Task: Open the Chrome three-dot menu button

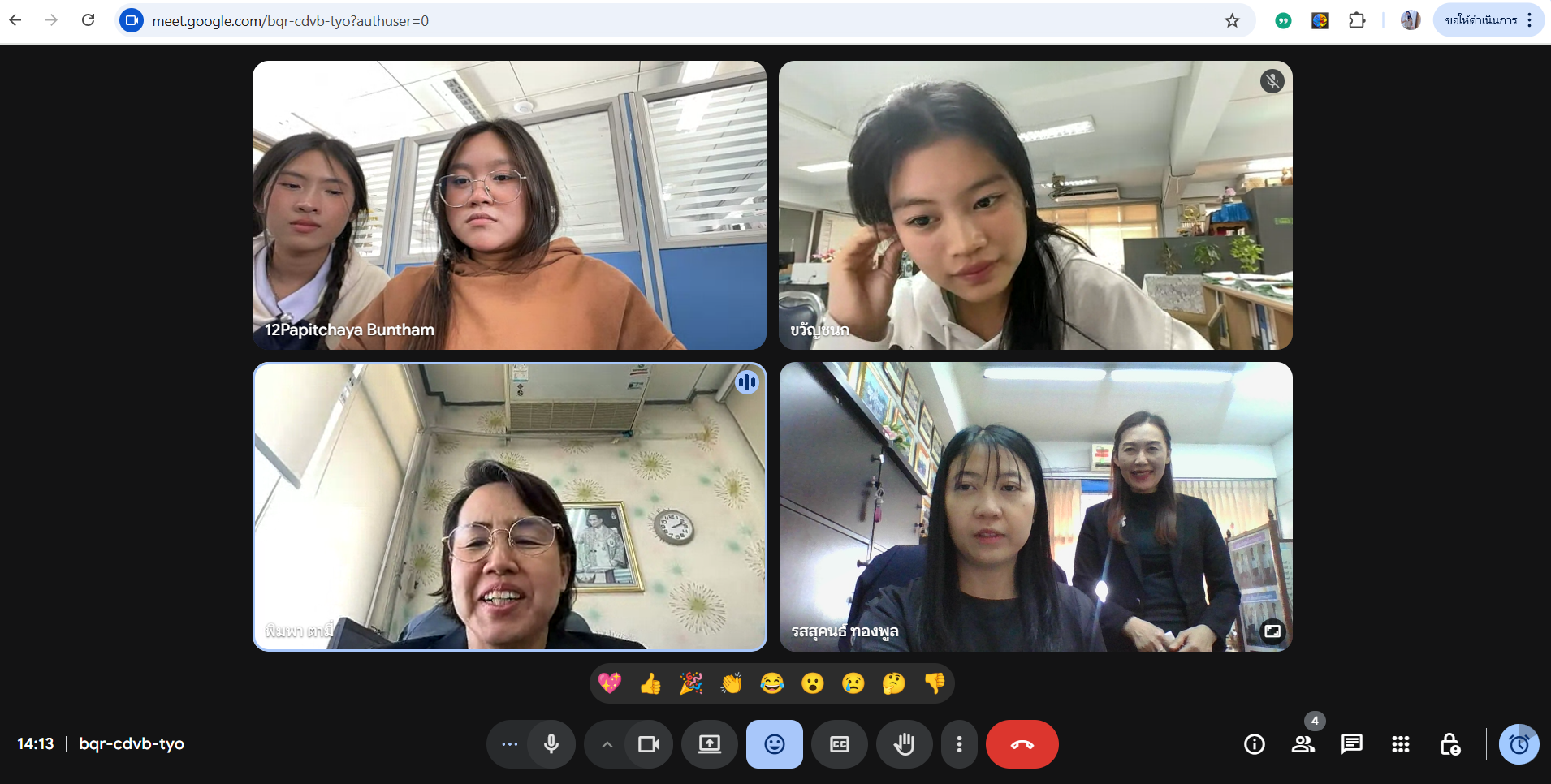Action: pyautogui.click(x=1530, y=20)
